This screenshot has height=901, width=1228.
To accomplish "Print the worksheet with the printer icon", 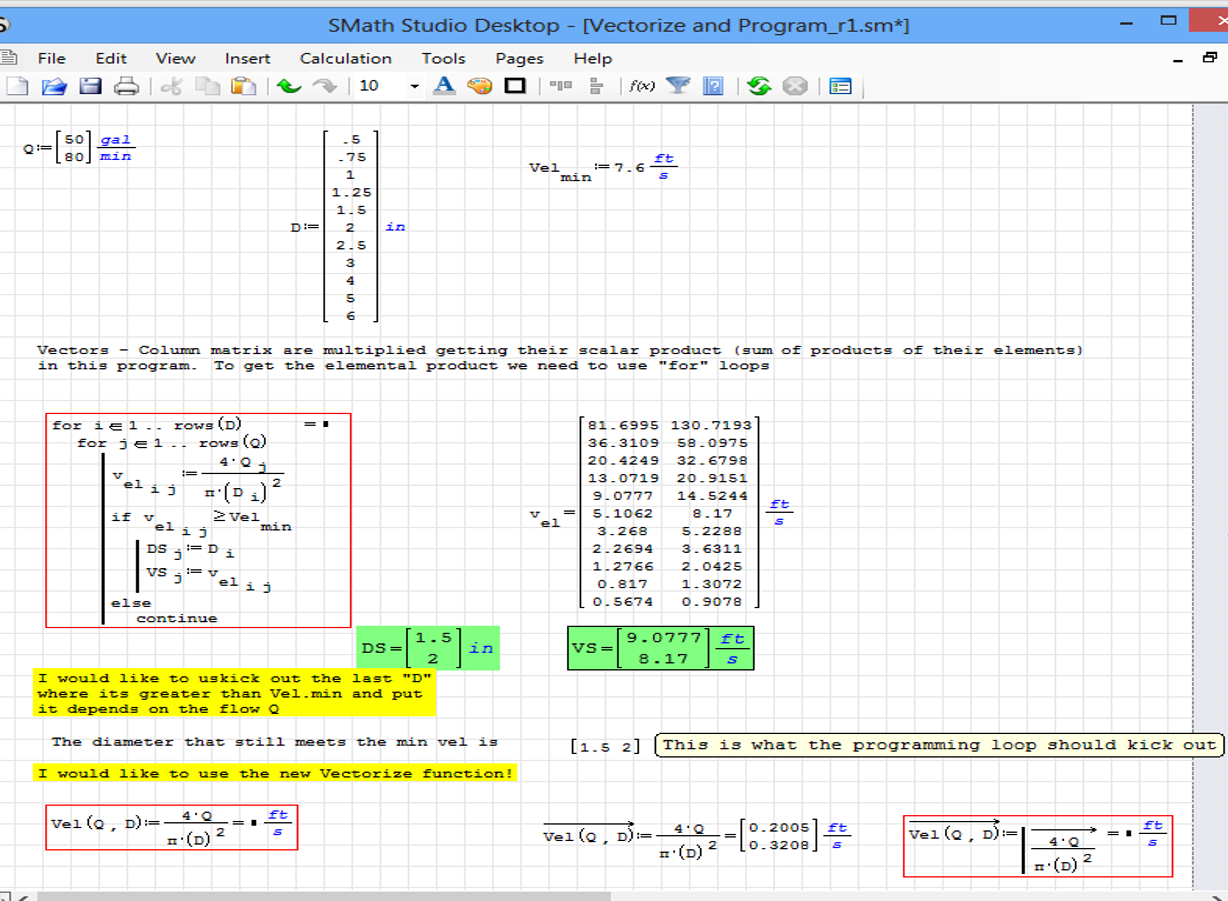I will coord(126,86).
